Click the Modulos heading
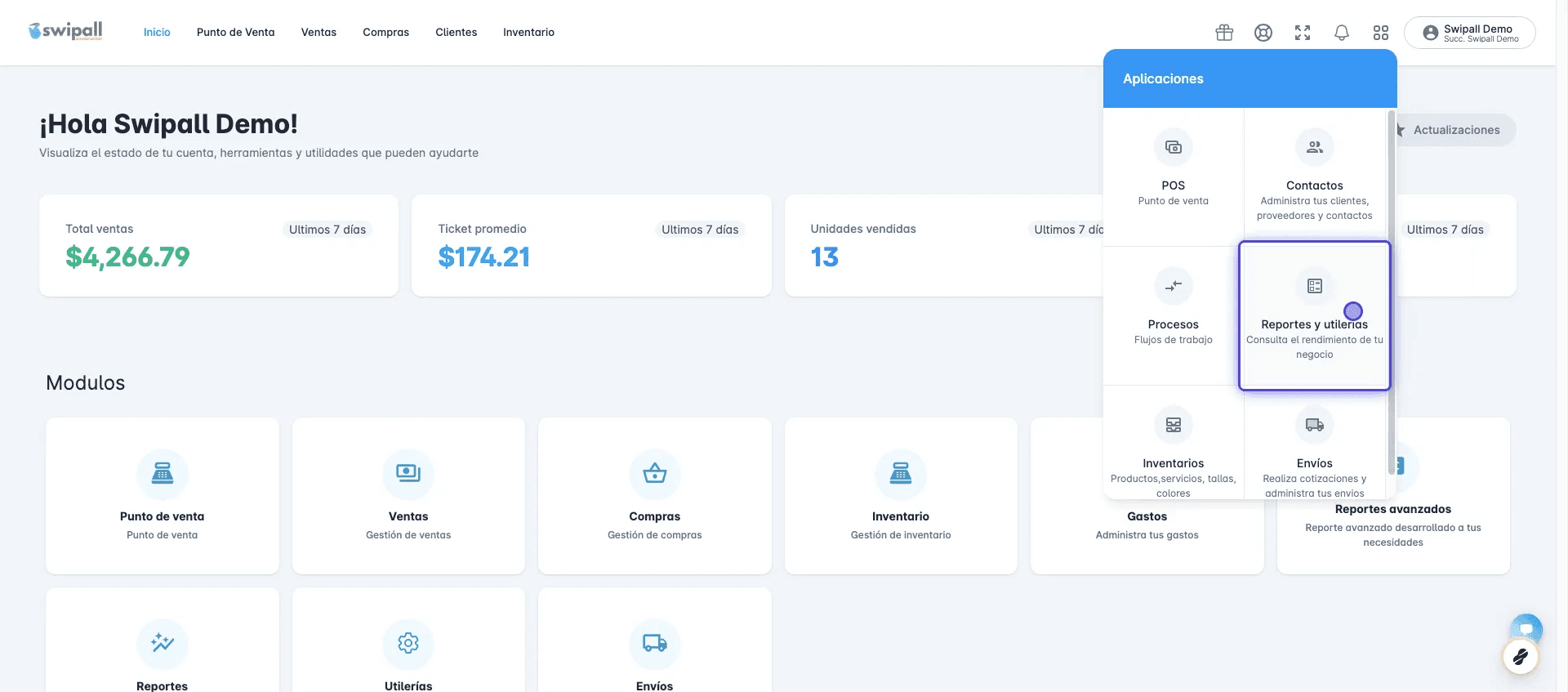Image resolution: width=1568 pixels, height=692 pixels. click(x=86, y=382)
